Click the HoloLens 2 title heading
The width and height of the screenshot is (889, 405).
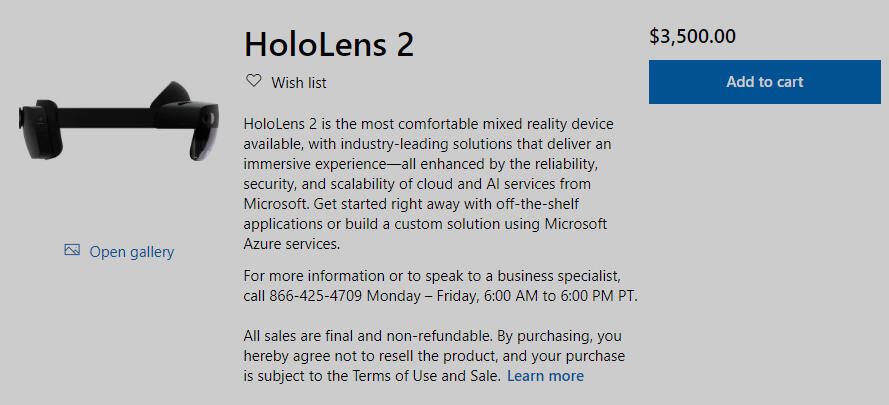329,43
